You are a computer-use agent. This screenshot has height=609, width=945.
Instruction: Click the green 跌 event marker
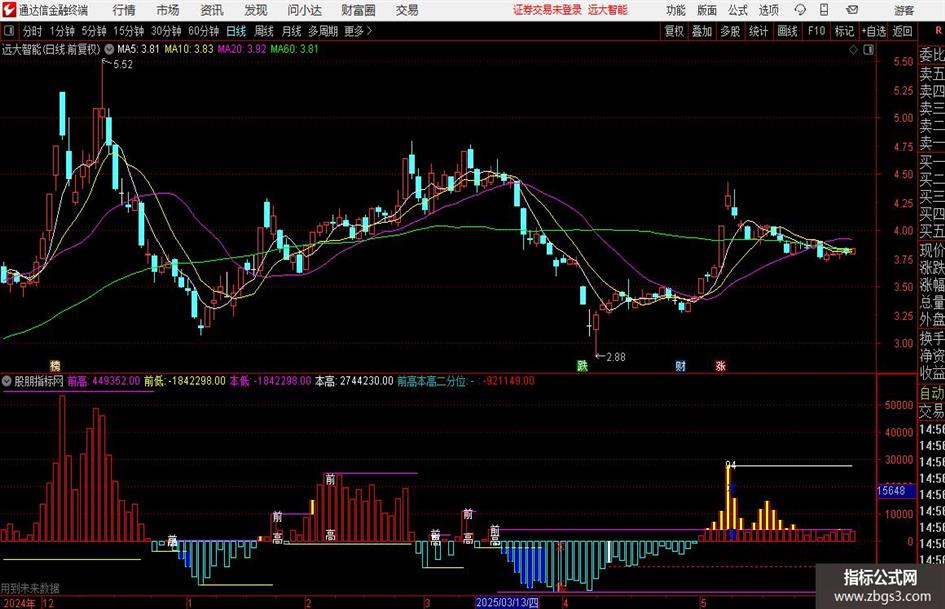(582, 365)
